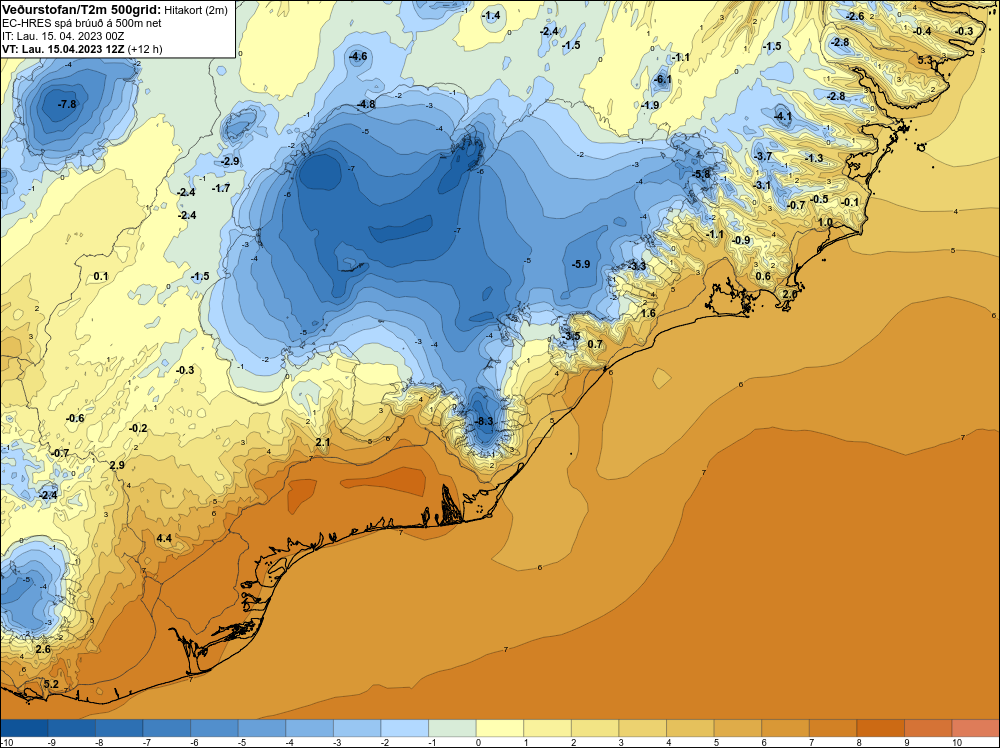This screenshot has height=748, width=1000.
Task: Click the -3.5 temperature value
Action: point(571,336)
